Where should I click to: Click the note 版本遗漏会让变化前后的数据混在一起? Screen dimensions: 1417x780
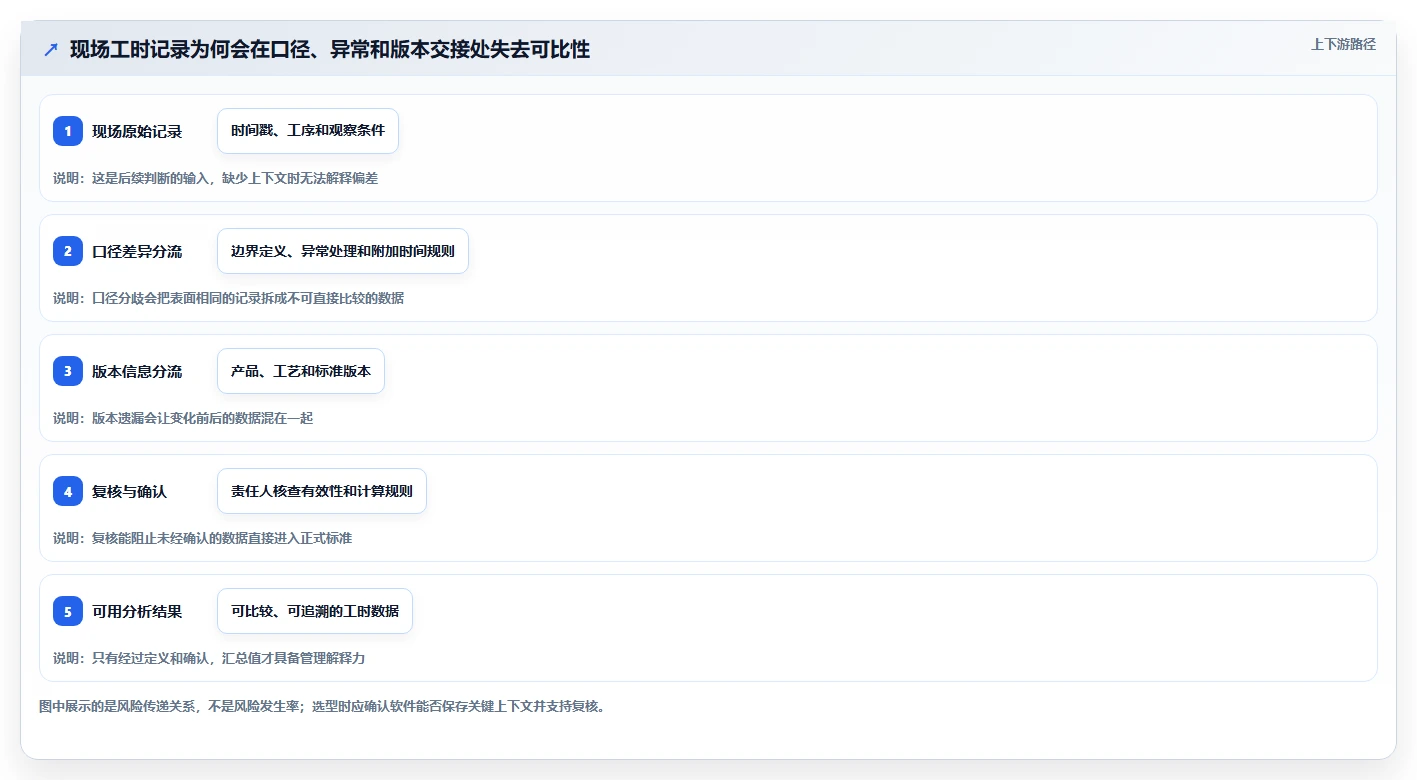click(x=203, y=418)
